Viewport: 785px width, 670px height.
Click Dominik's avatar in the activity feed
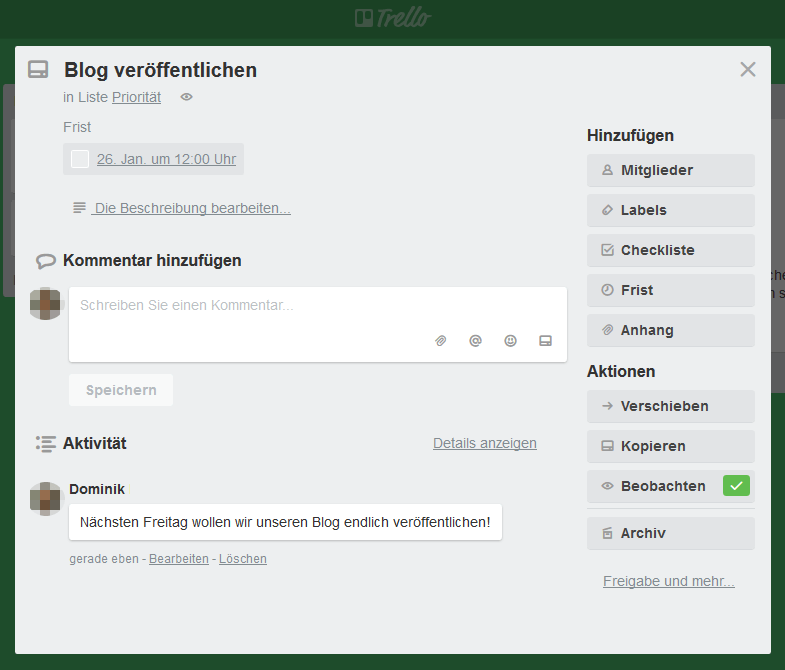tap(46, 498)
